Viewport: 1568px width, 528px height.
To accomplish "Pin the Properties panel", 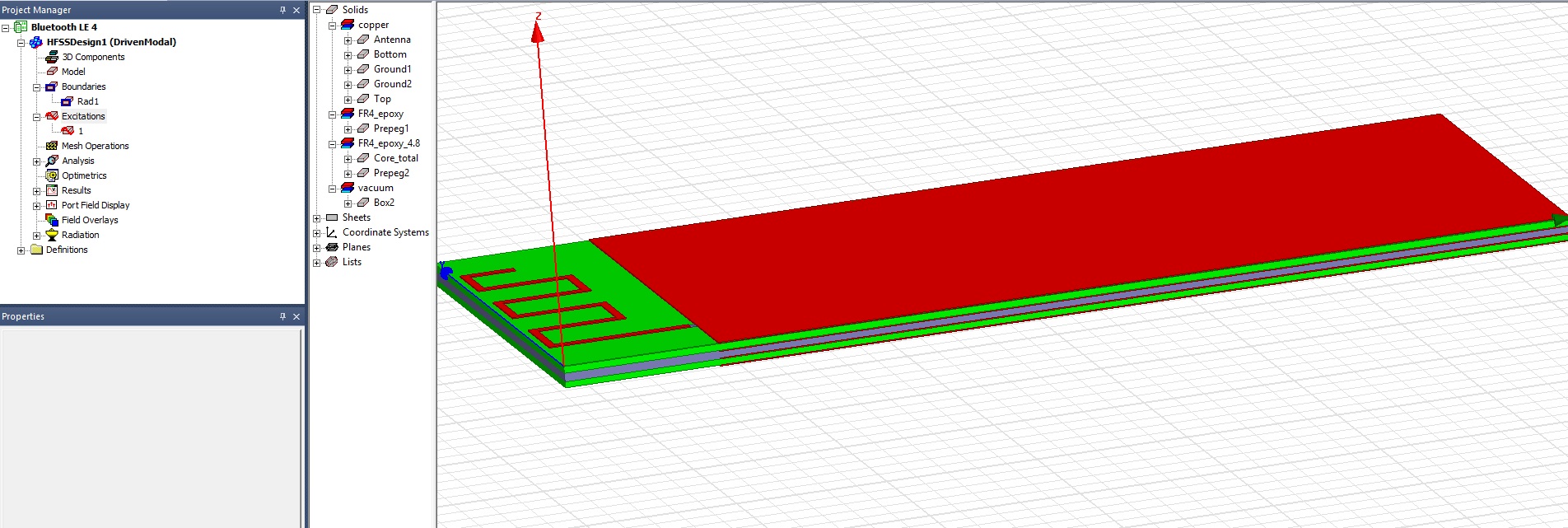I will tap(282, 316).
